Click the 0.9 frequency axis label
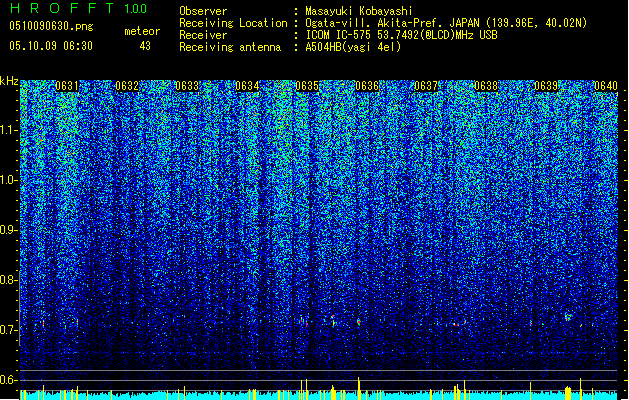This screenshot has height=400, width=629. pos(9,230)
